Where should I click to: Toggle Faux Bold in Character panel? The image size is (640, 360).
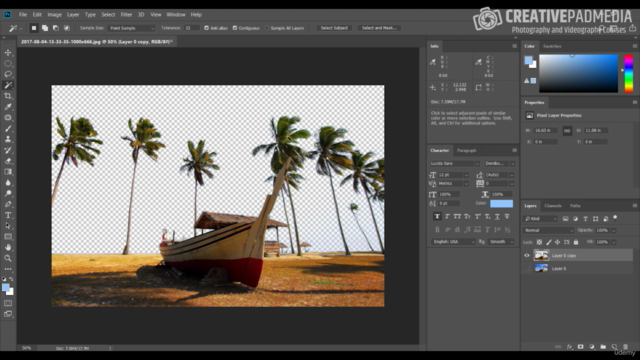point(437,216)
